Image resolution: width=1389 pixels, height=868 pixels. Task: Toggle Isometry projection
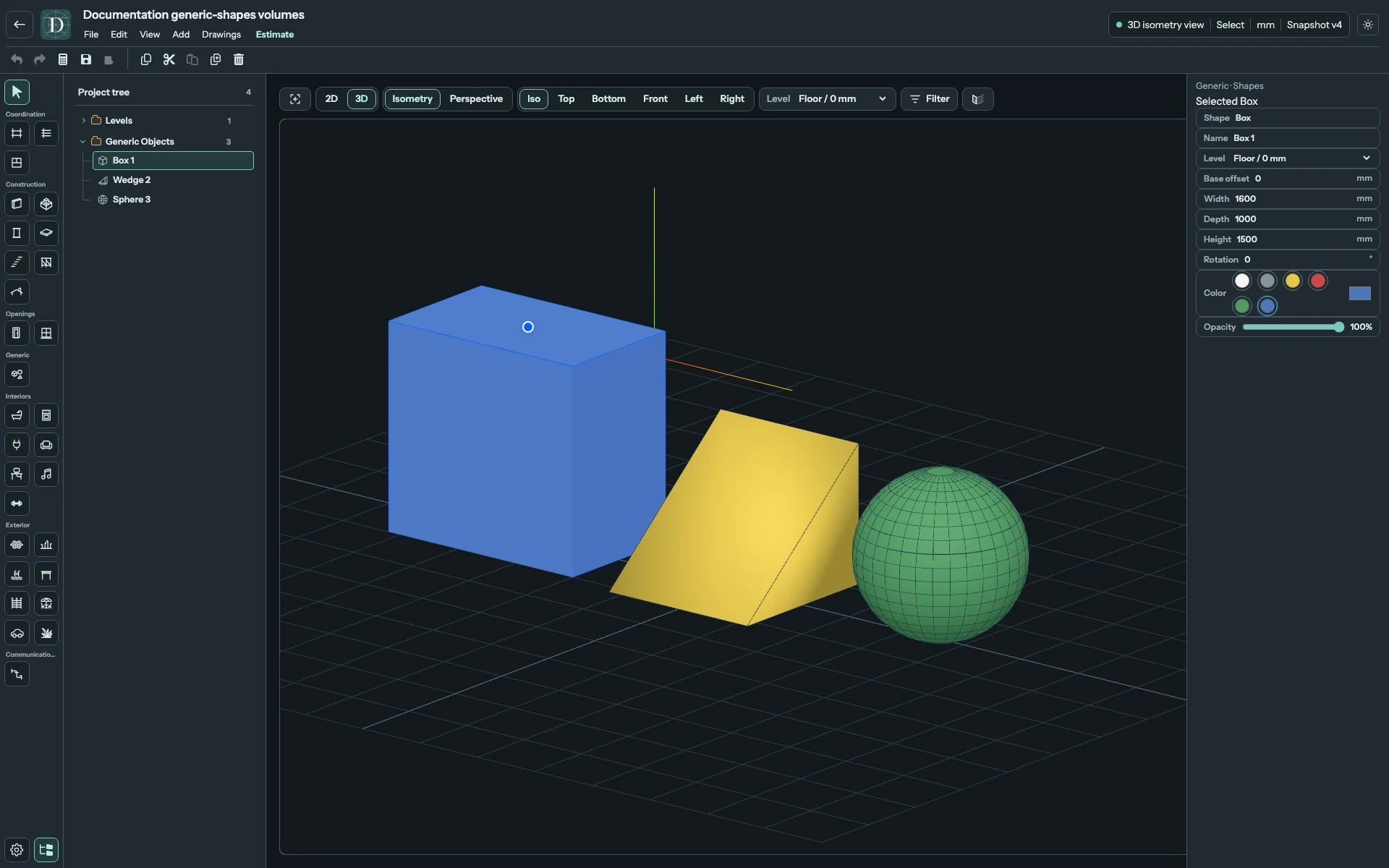412,99
